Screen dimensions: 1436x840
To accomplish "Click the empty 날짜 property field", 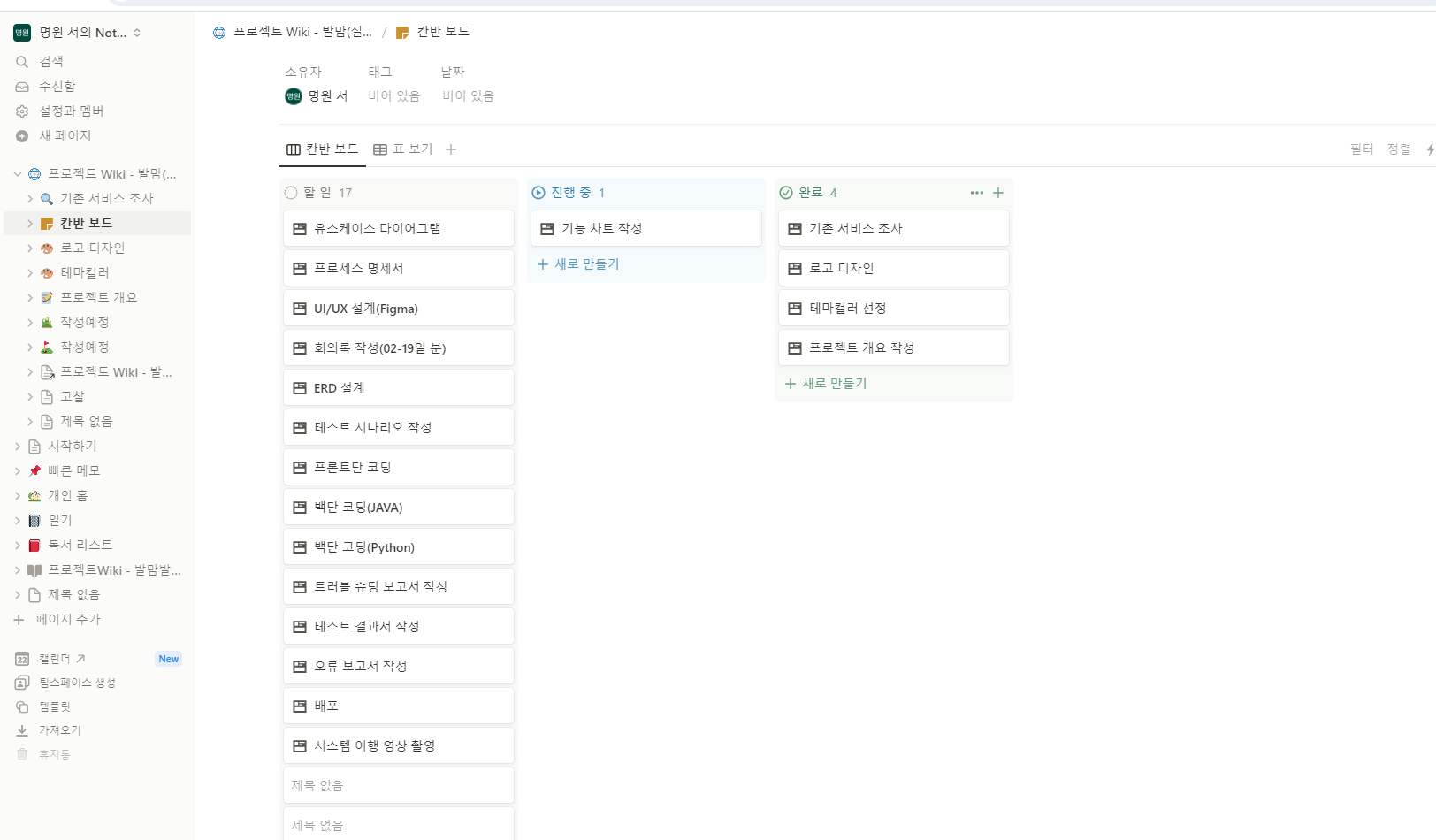I will [x=469, y=96].
